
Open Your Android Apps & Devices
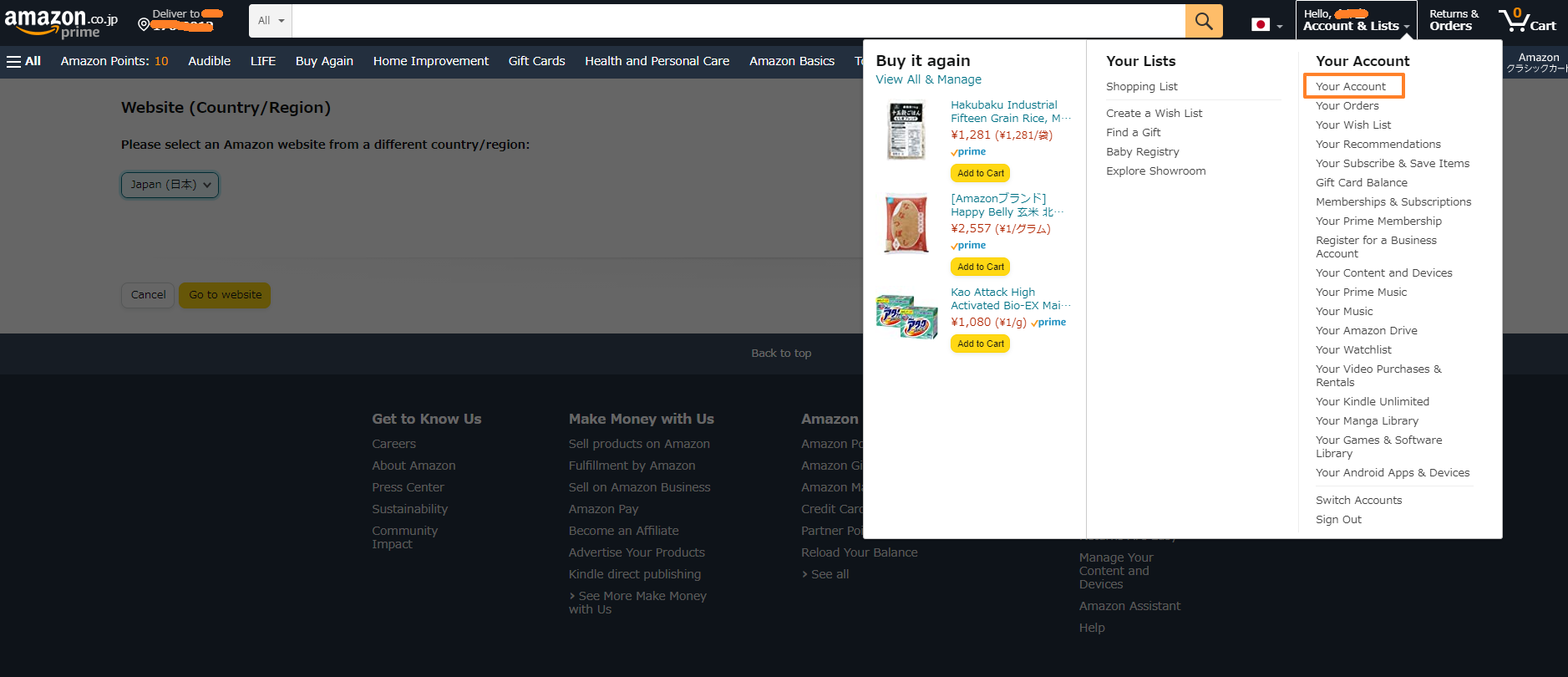pyautogui.click(x=1392, y=473)
